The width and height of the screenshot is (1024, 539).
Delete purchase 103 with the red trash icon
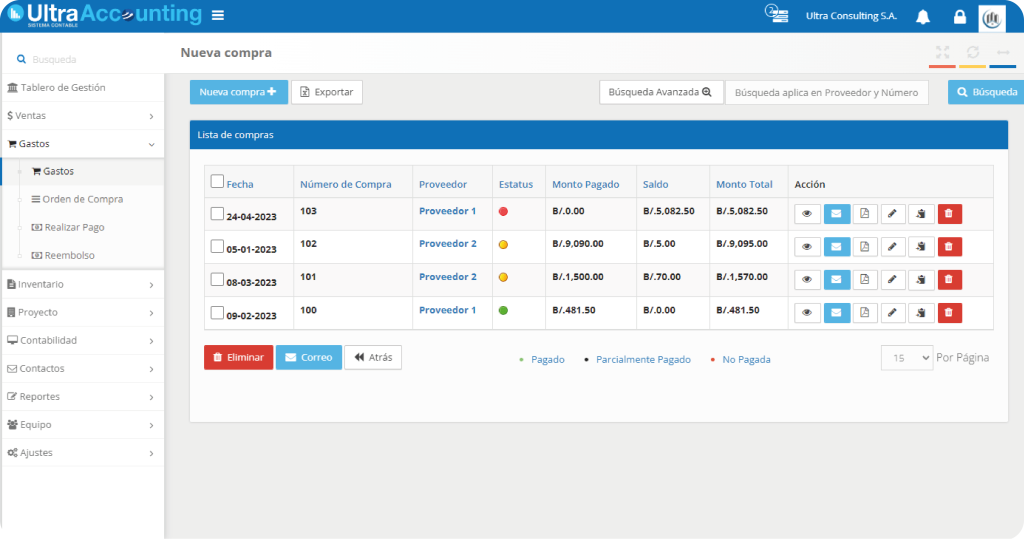(x=949, y=214)
